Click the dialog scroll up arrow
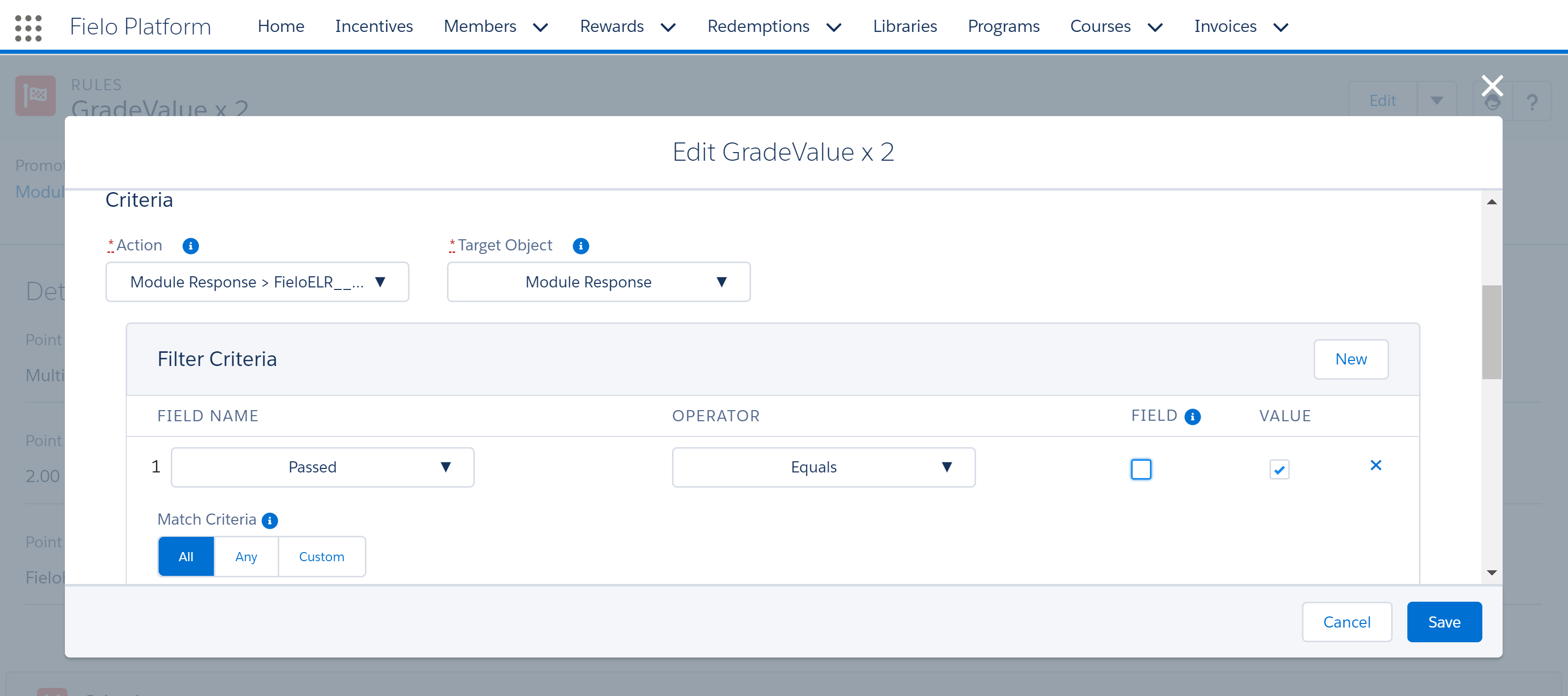The width and height of the screenshot is (1568, 696). [1491, 202]
